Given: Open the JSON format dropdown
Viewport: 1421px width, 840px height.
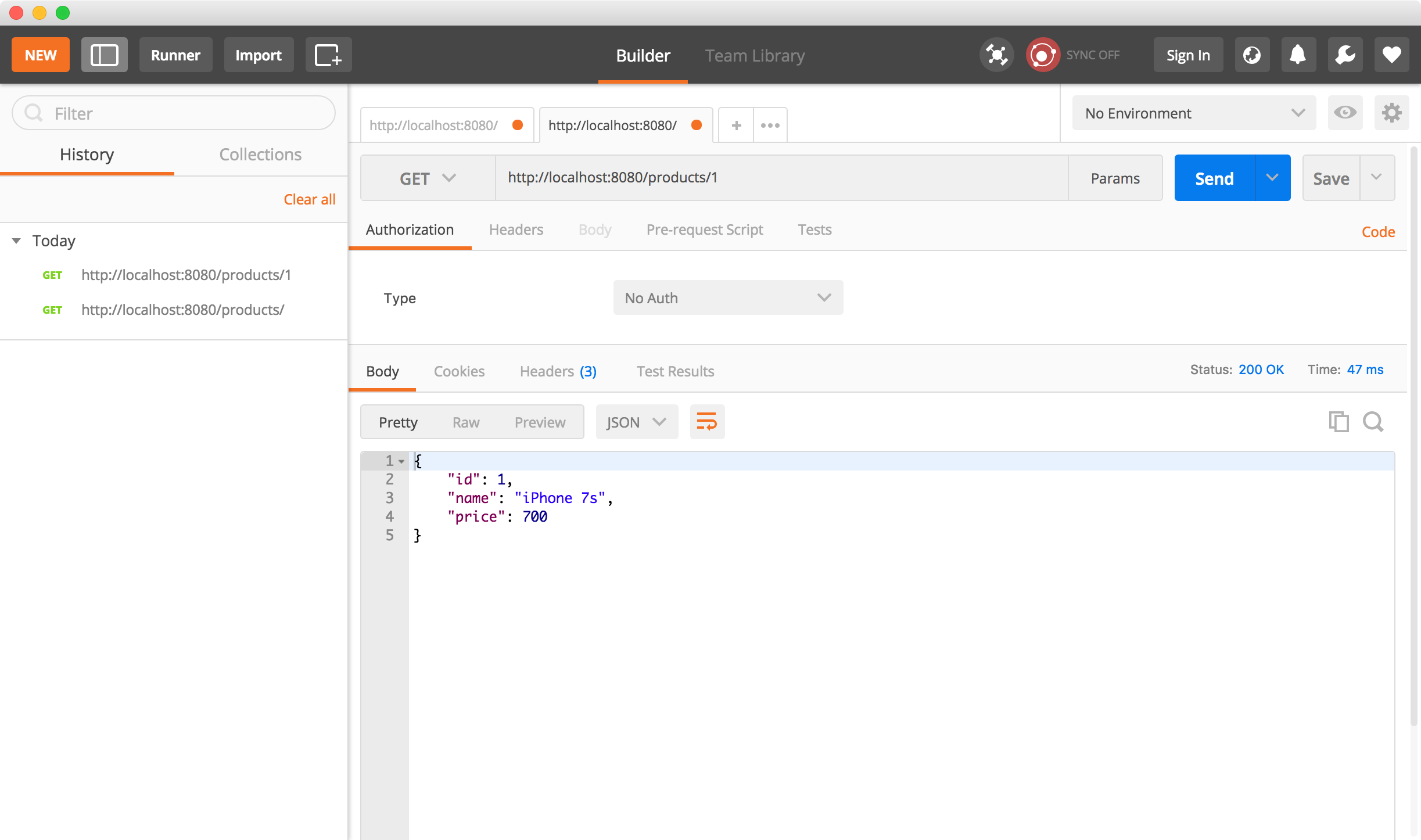Looking at the screenshot, I should pyautogui.click(x=637, y=422).
